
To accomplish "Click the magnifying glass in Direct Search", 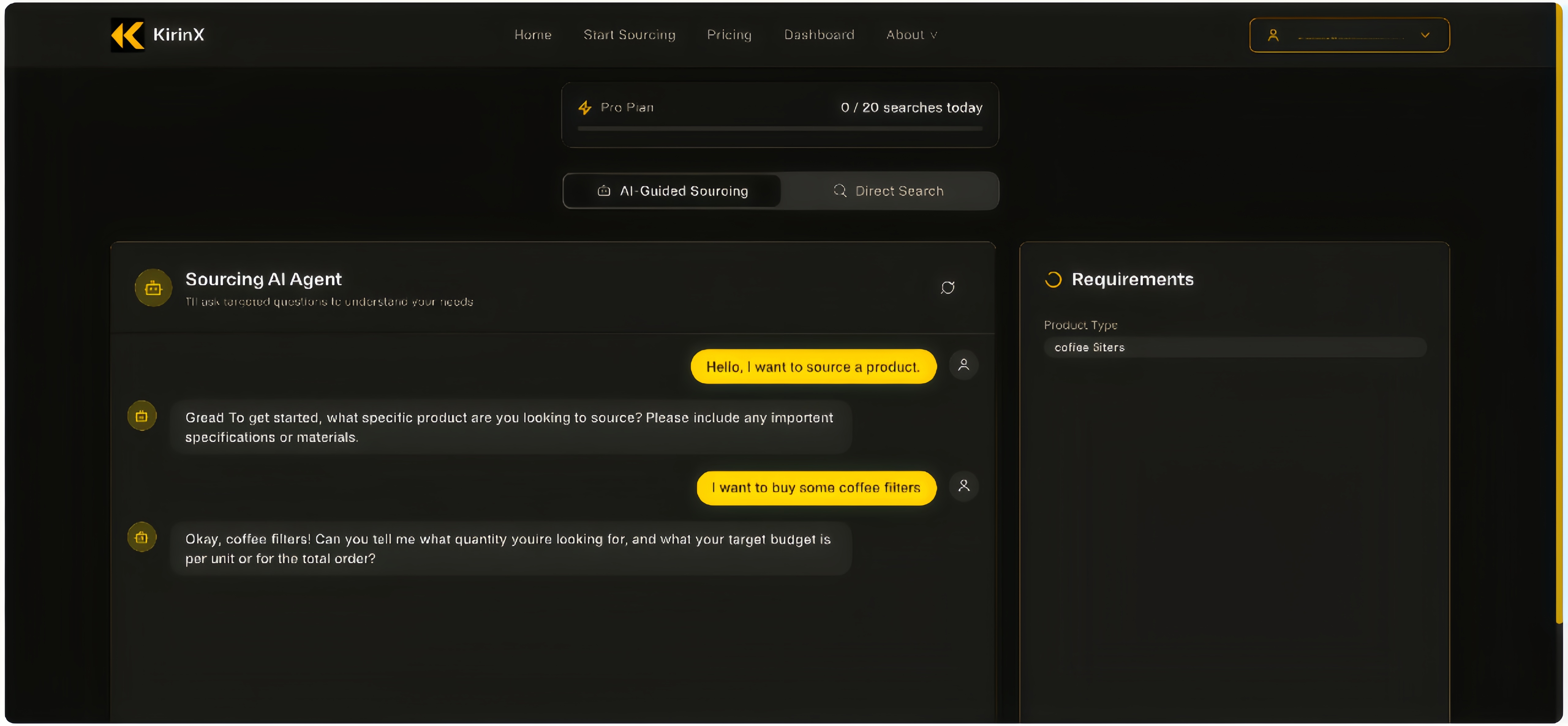I will click(x=839, y=190).
